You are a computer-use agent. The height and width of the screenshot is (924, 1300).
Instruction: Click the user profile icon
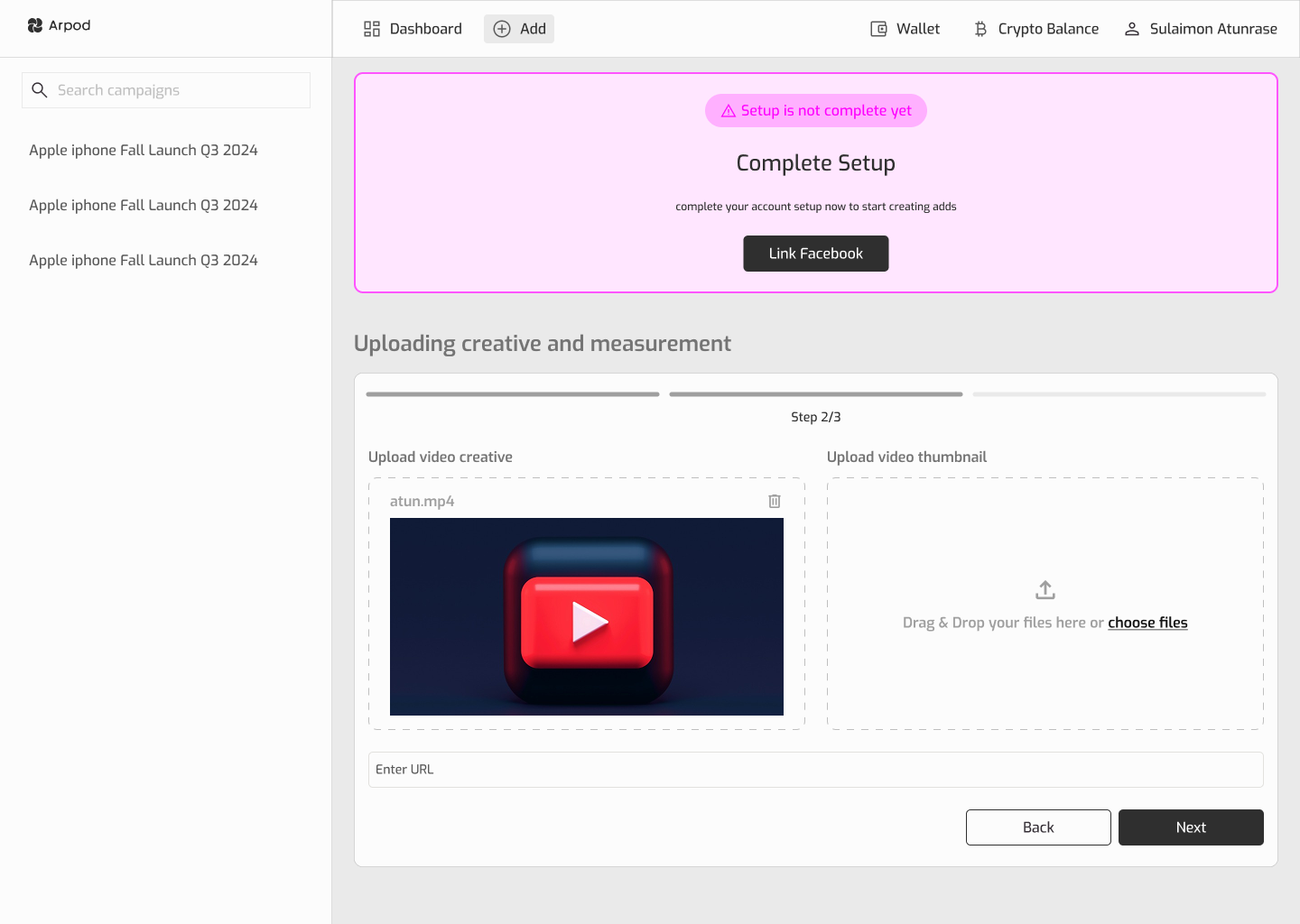pos(1132,29)
